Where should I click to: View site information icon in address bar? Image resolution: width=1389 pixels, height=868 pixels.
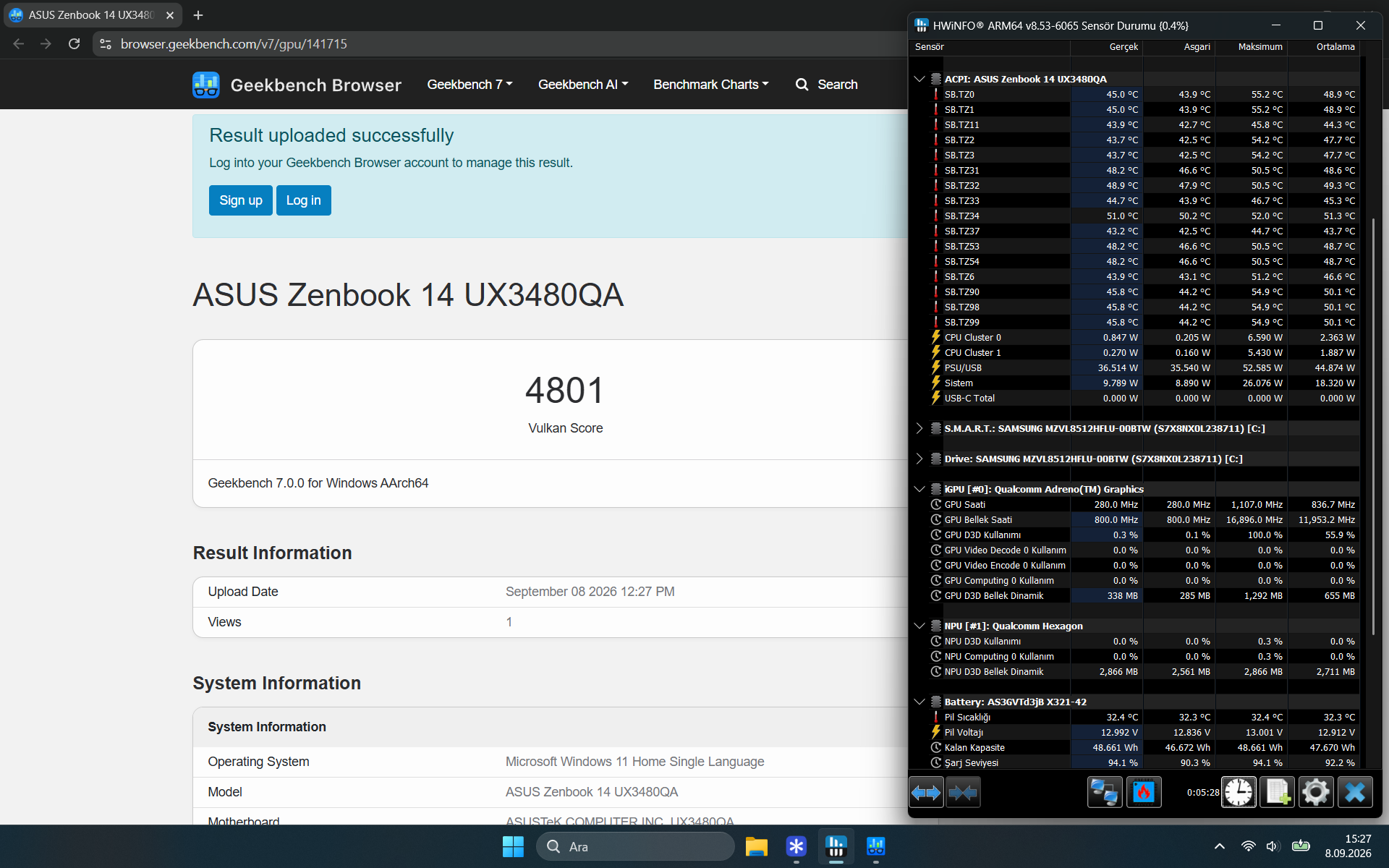106,44
